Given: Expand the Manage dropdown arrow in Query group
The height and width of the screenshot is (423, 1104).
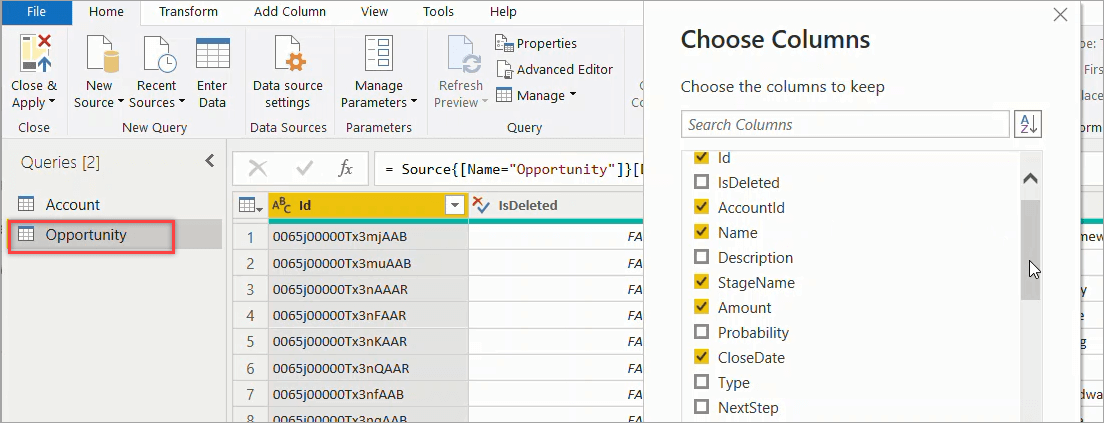Looking at the screenshot, I should [x=572, y=95].
